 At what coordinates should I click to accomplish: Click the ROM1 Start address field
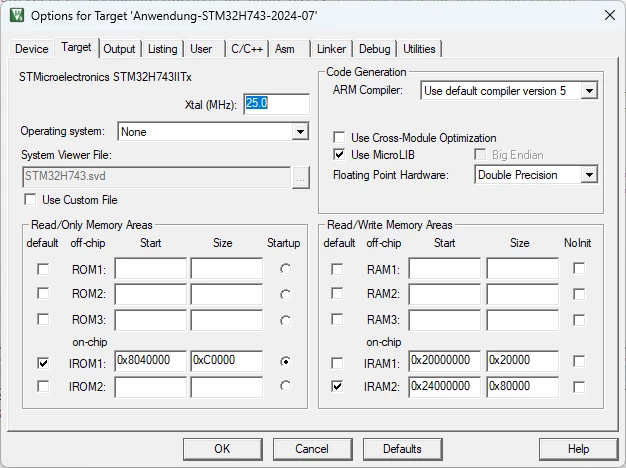point(151,268)
